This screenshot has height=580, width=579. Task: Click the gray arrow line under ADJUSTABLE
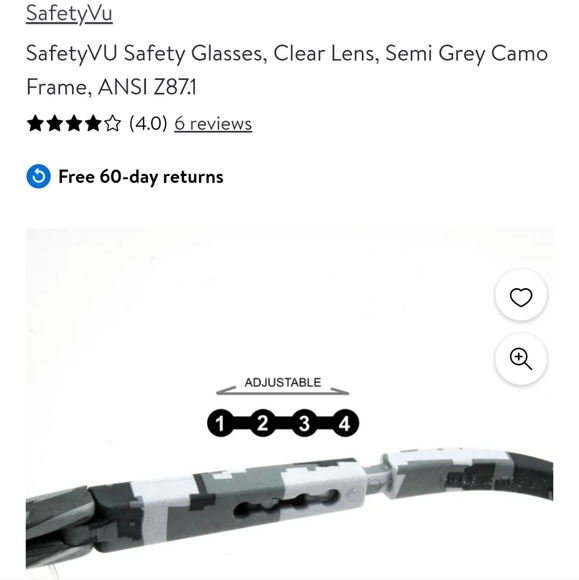point(283,392)
